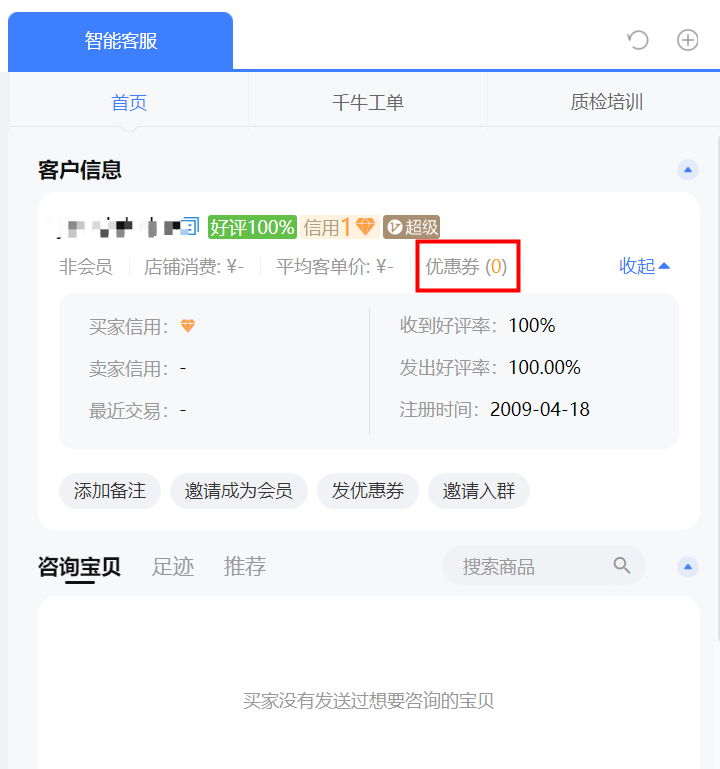Screen dimensions: 720x769
Task: Switch to the 首页 tab
Action: pos(129,103)
